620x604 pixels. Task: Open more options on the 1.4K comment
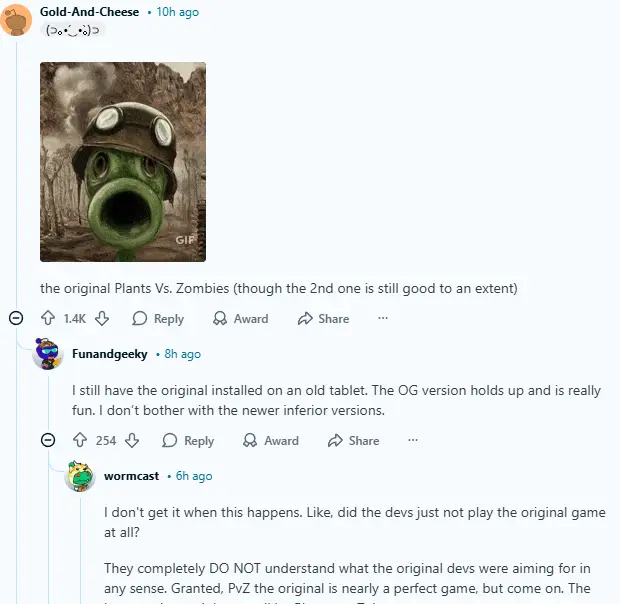click(383, 318)
